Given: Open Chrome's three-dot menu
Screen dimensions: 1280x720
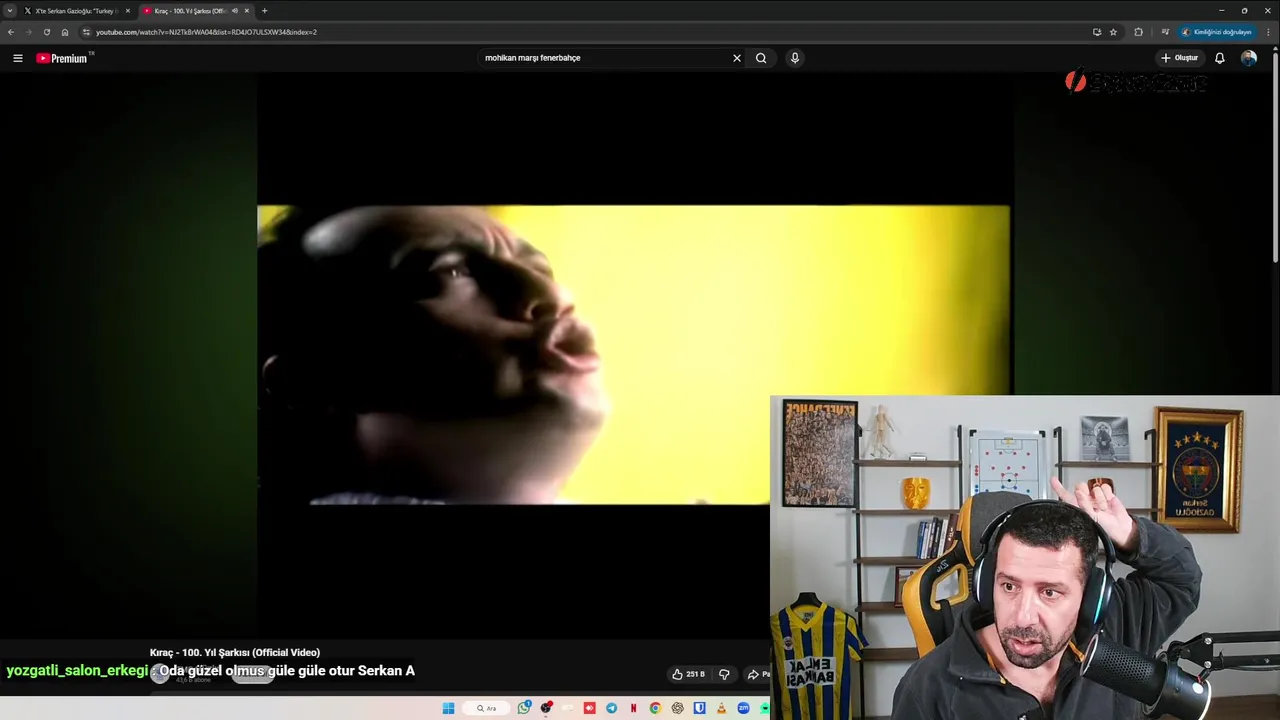Looking at the screenshot, I should click(x=1268, y=32).
